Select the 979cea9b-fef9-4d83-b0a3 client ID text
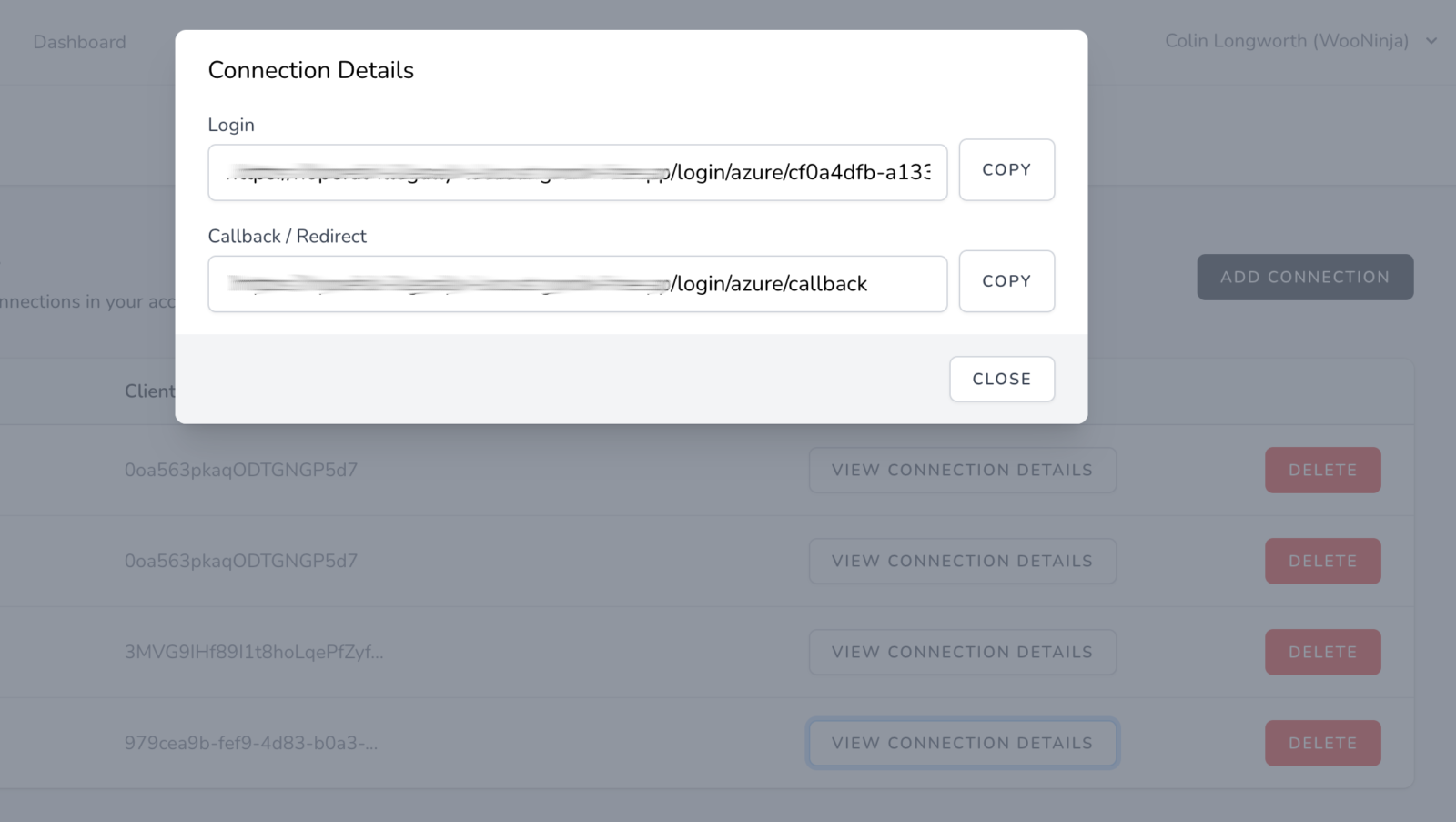1456x822 pixels. (250, 743)
